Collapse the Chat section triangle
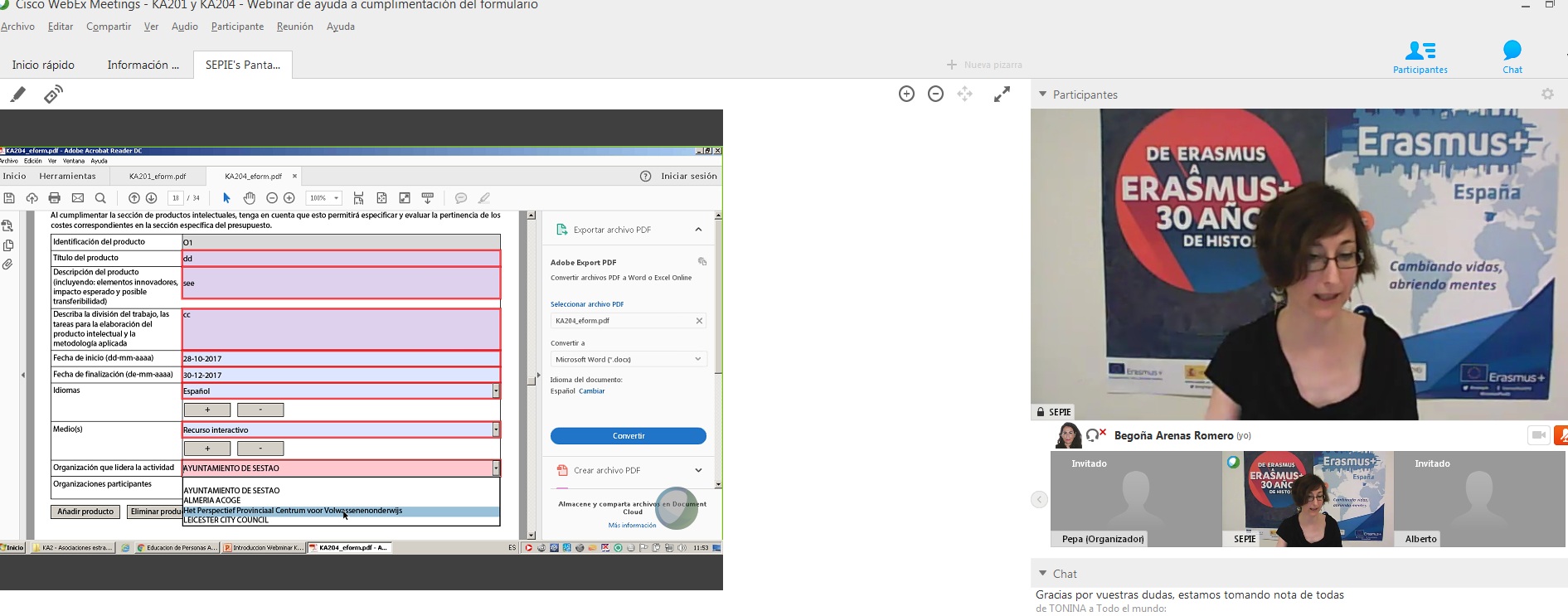This screenshot has width=1568, height=616. pos(1043,573)
